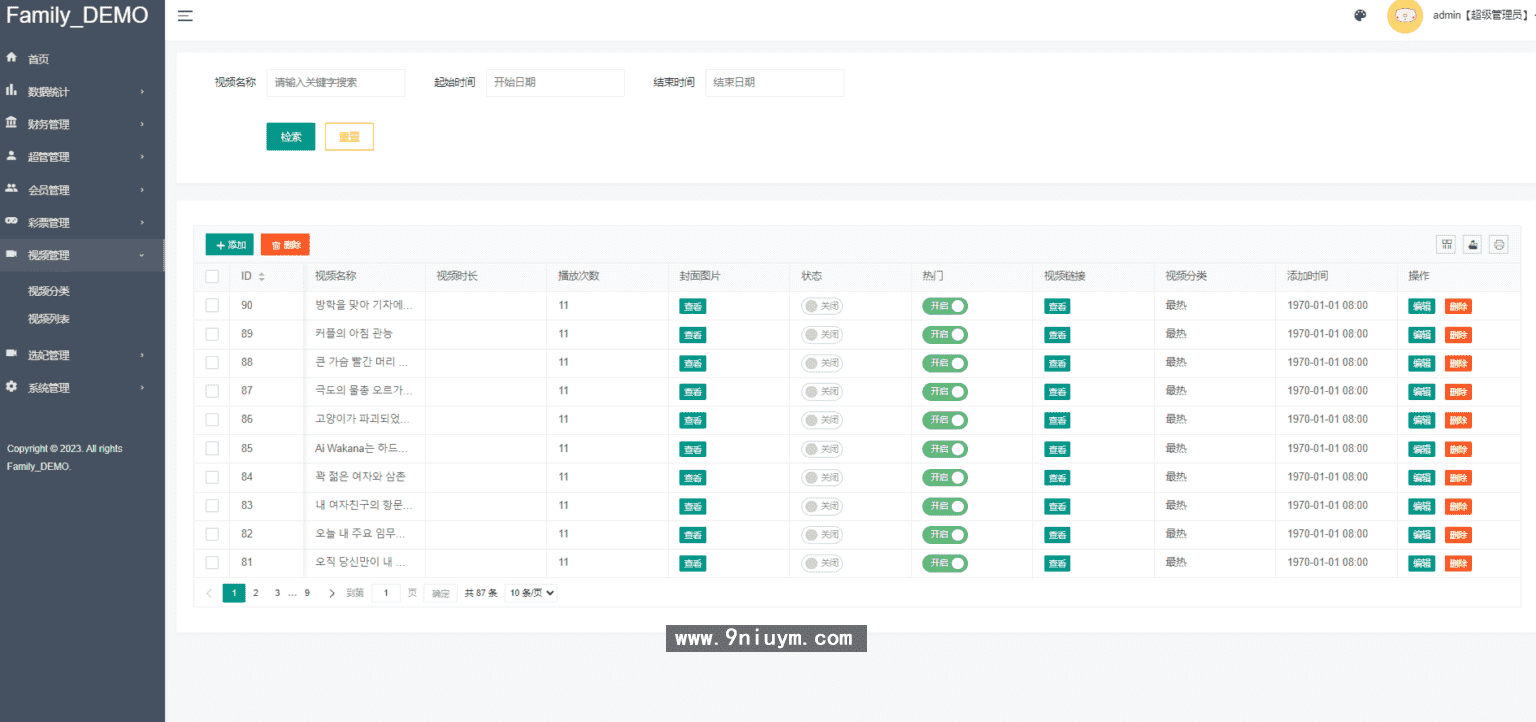This screenshot has height=722, width=1536.
Task: Open the 10条/页 page size dropdown
Action: tap(531, 593)
